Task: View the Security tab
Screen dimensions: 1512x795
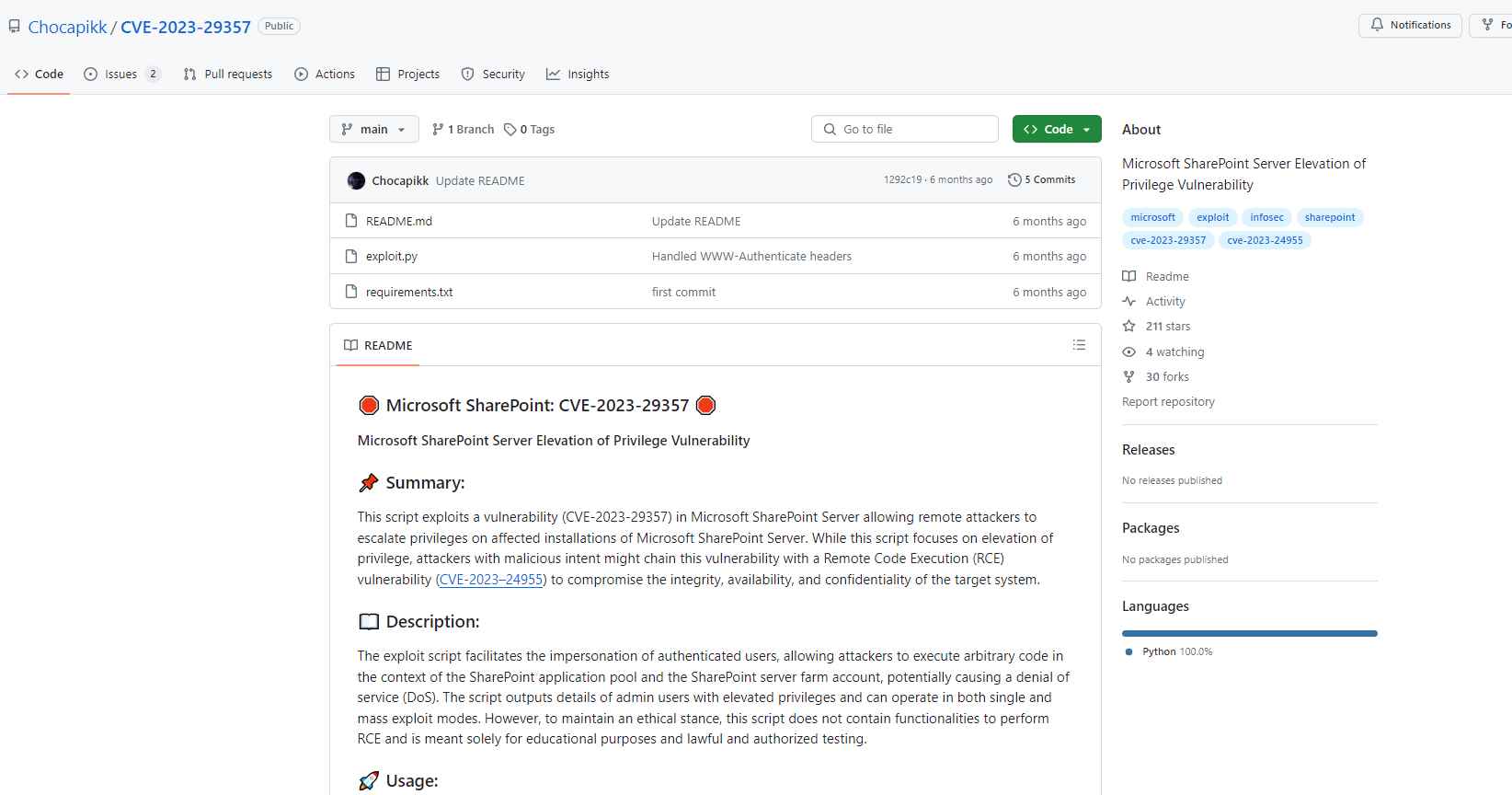Action: click(493, 74)
